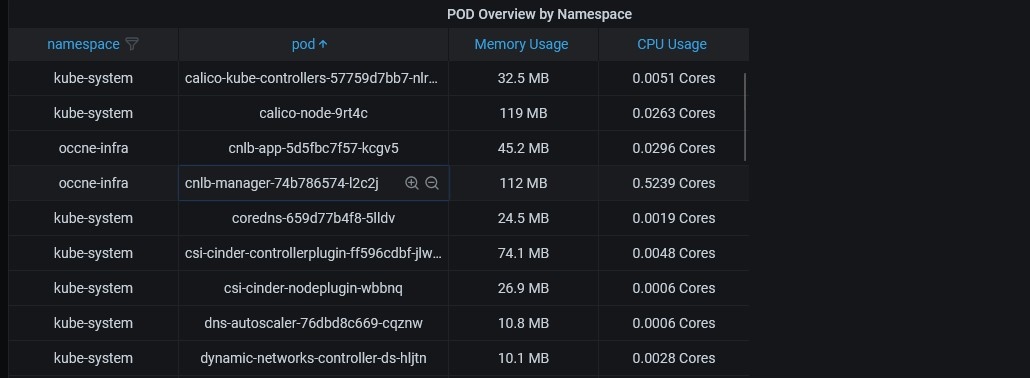The width and height of the screenshot is (1030, 378).
Task: Sort by Memory Usage column header
Action: click(522, 44)
